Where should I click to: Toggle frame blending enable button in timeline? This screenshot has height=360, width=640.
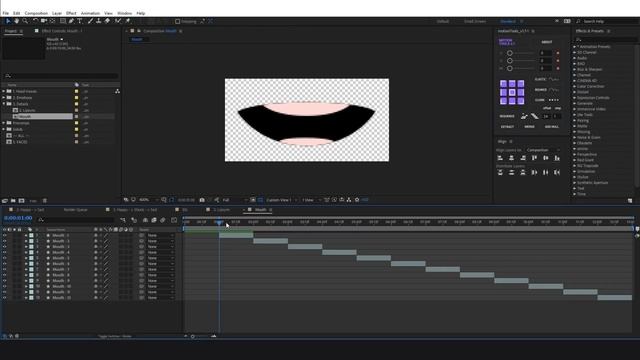click(154, 220)
